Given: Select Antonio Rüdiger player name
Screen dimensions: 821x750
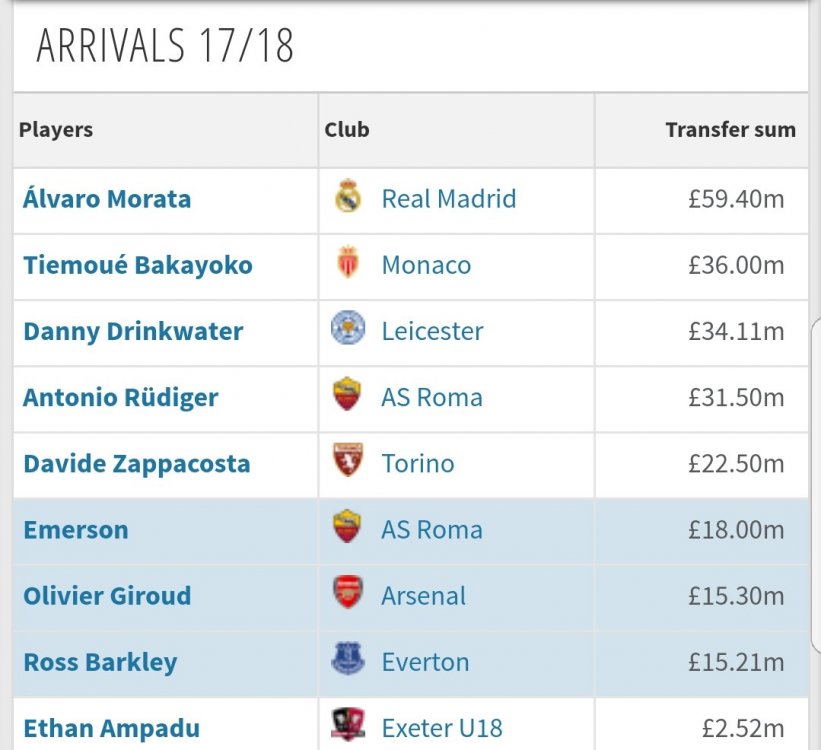Looking at the screenshot, I should 120,398.
